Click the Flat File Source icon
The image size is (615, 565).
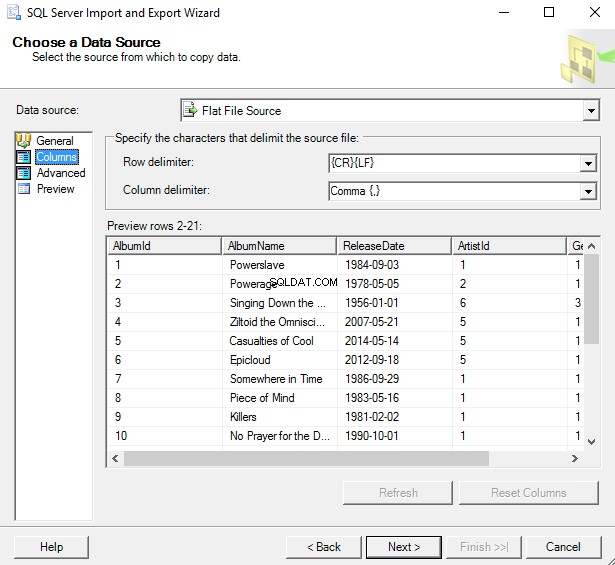tap(191, 110)
